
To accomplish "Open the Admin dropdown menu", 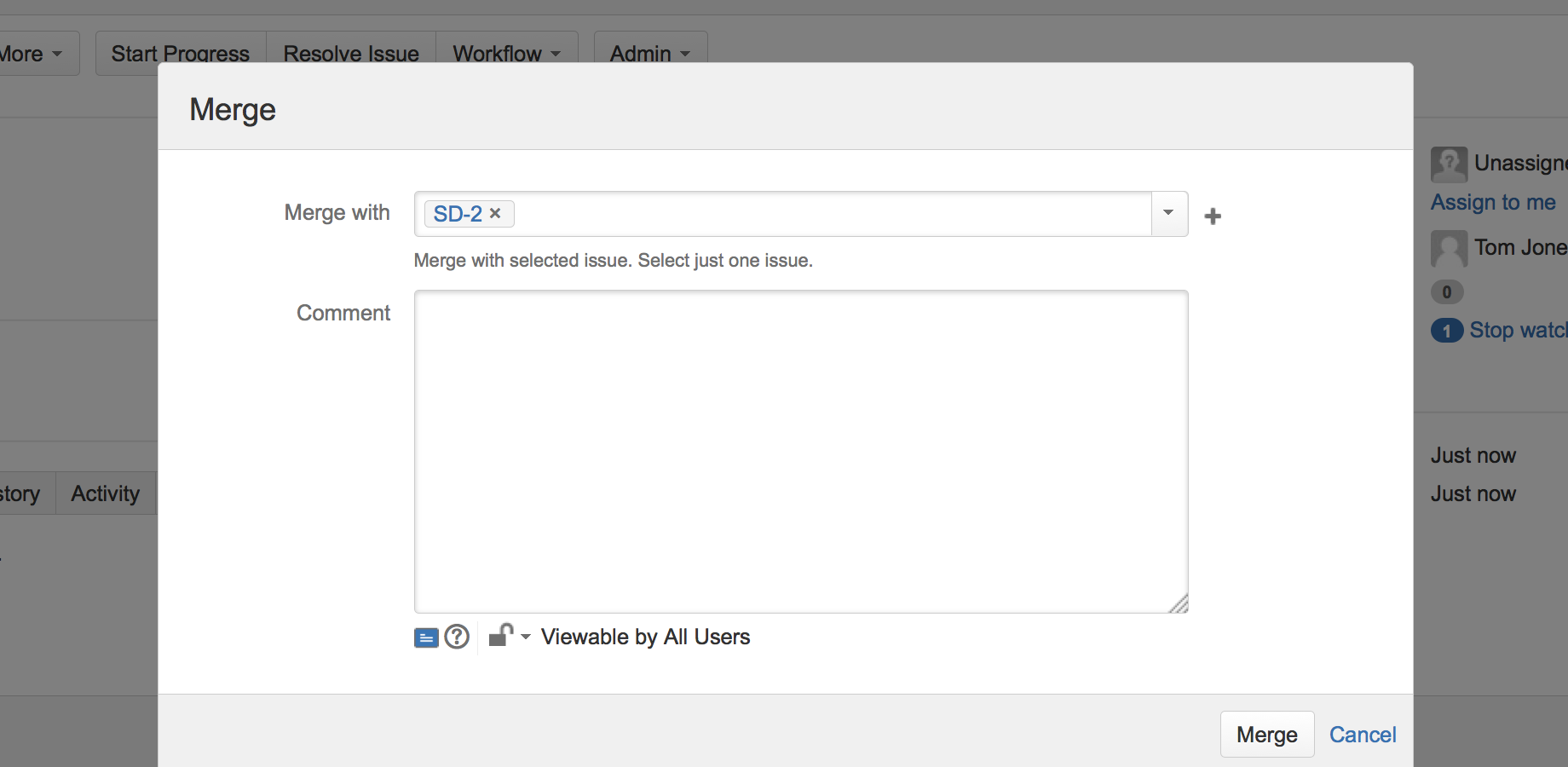I will coord(649,53).
